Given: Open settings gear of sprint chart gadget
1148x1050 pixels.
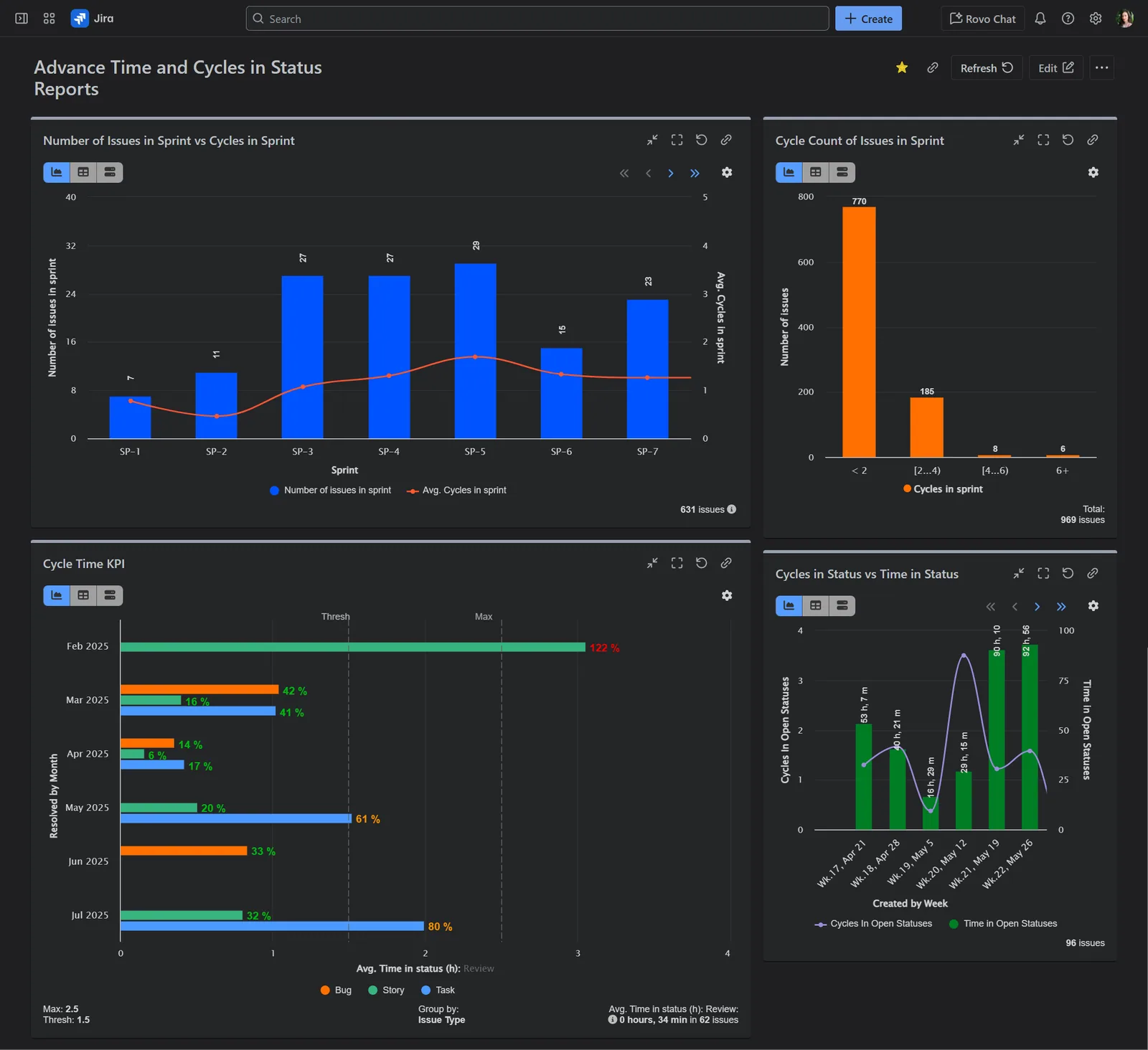Looking at the screenshot, I should (727, 172).
